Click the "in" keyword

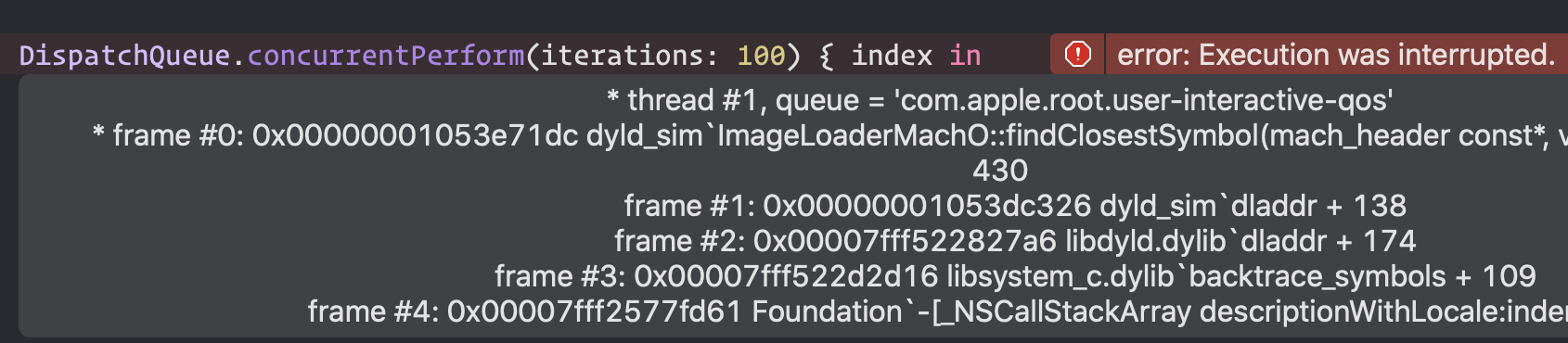click(965, 56)
